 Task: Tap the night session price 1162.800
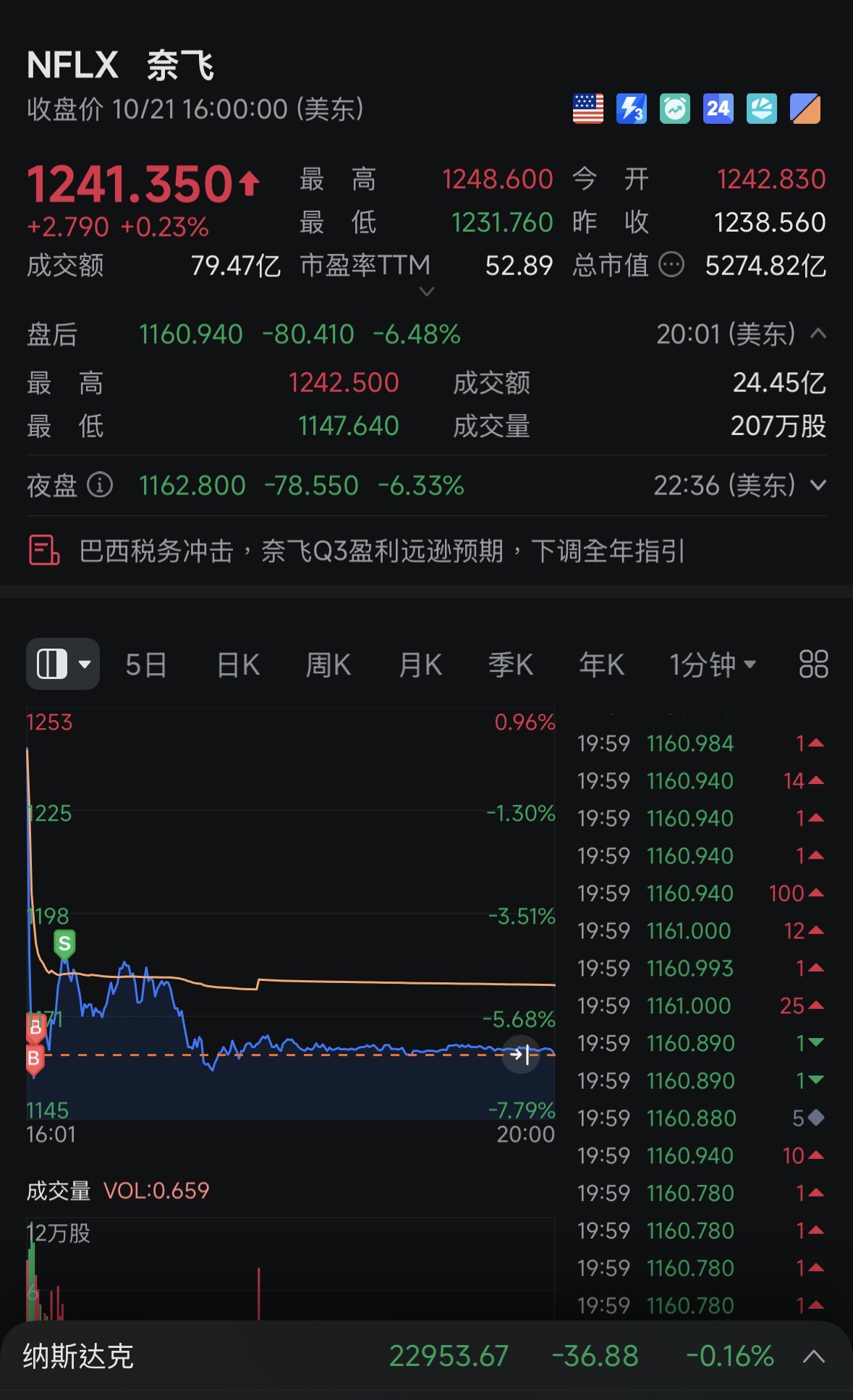pos(192,485)
